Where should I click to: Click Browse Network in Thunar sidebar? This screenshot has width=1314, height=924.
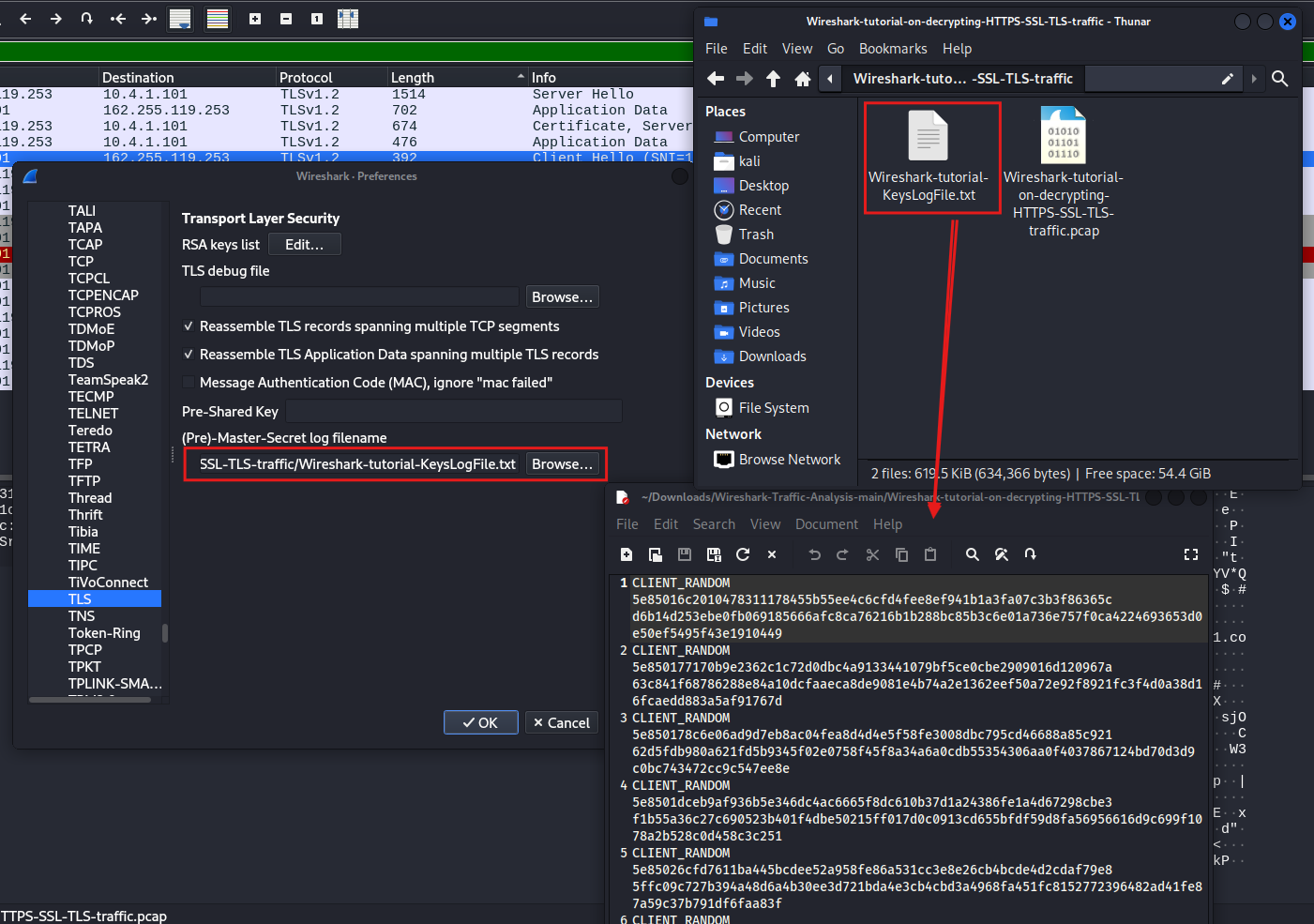pyautogui.click(x=778, y=460)
